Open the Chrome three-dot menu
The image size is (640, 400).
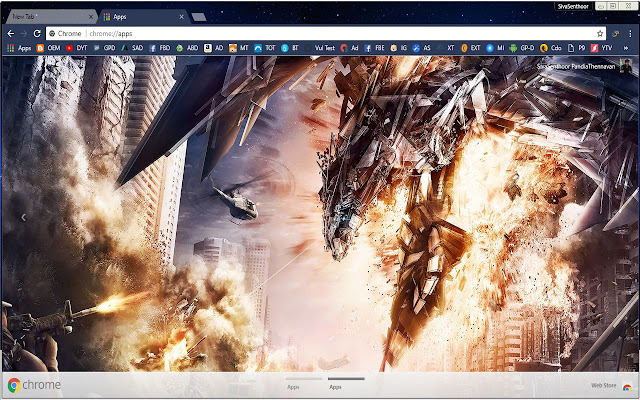[630, 33]
